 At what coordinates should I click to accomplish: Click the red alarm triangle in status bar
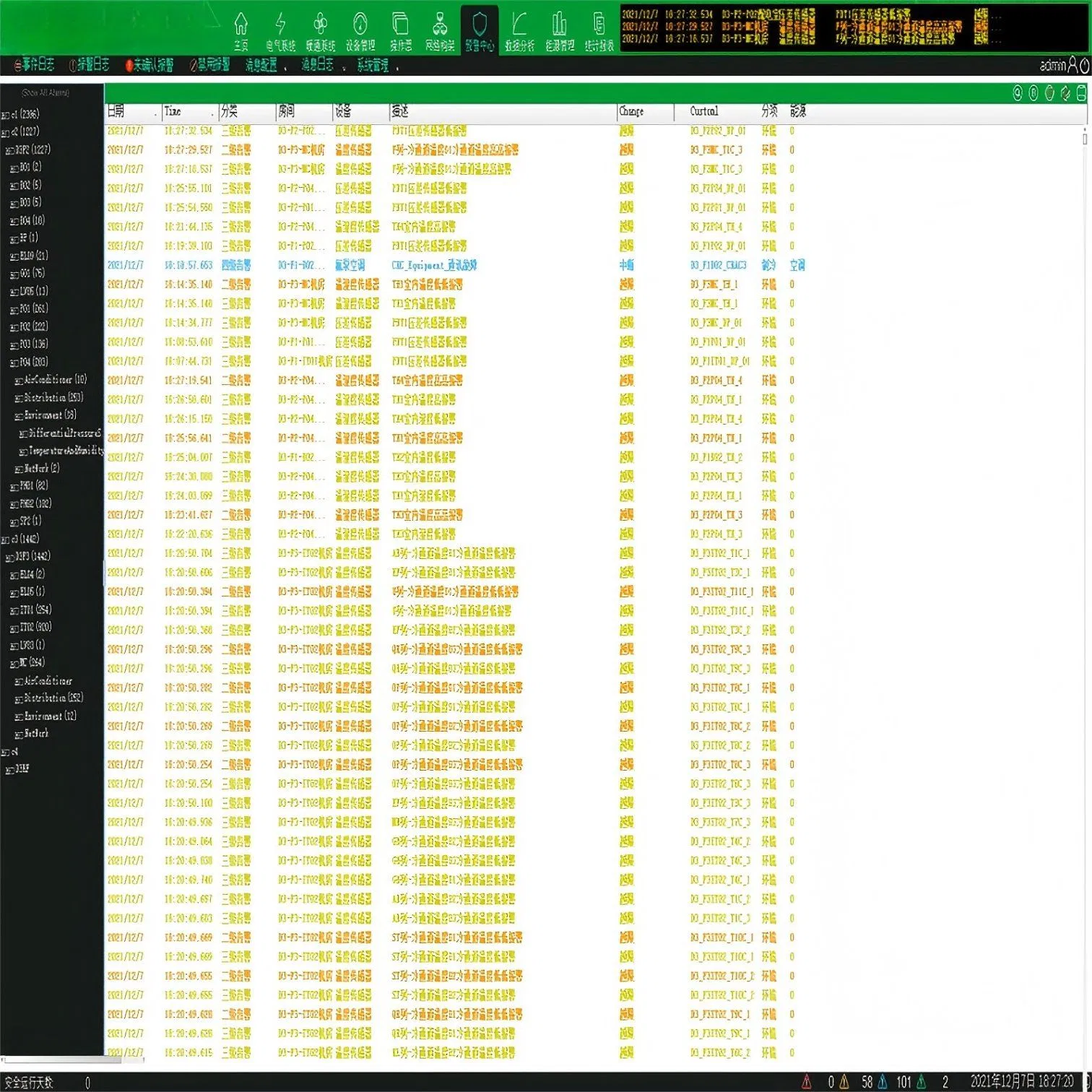807,1082
